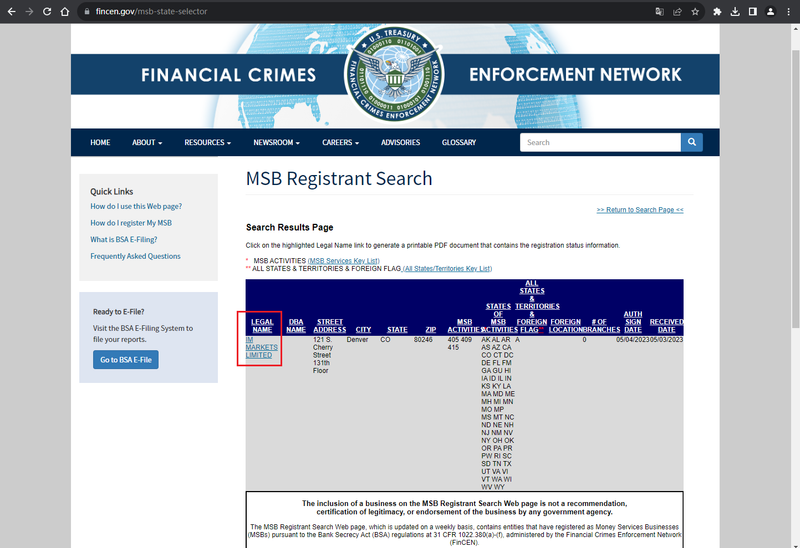Image resolution: width=800 pixels, height=548 pixels.
Task: Click the '121 S. Cherry Street' address cell
Action: (x=322, y=355)
